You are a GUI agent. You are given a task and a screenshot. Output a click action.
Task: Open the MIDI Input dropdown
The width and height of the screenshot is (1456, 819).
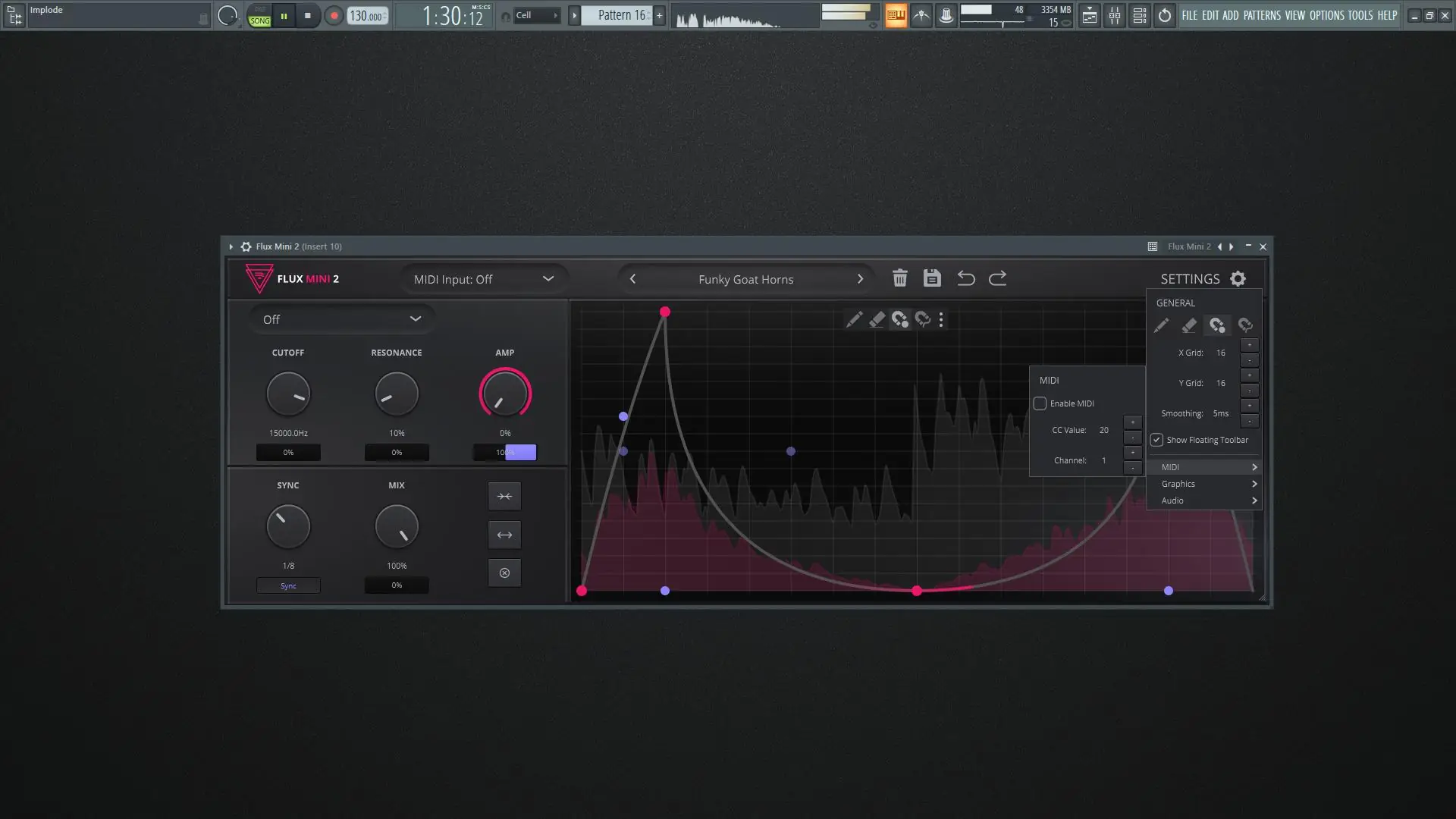[483, 279]
